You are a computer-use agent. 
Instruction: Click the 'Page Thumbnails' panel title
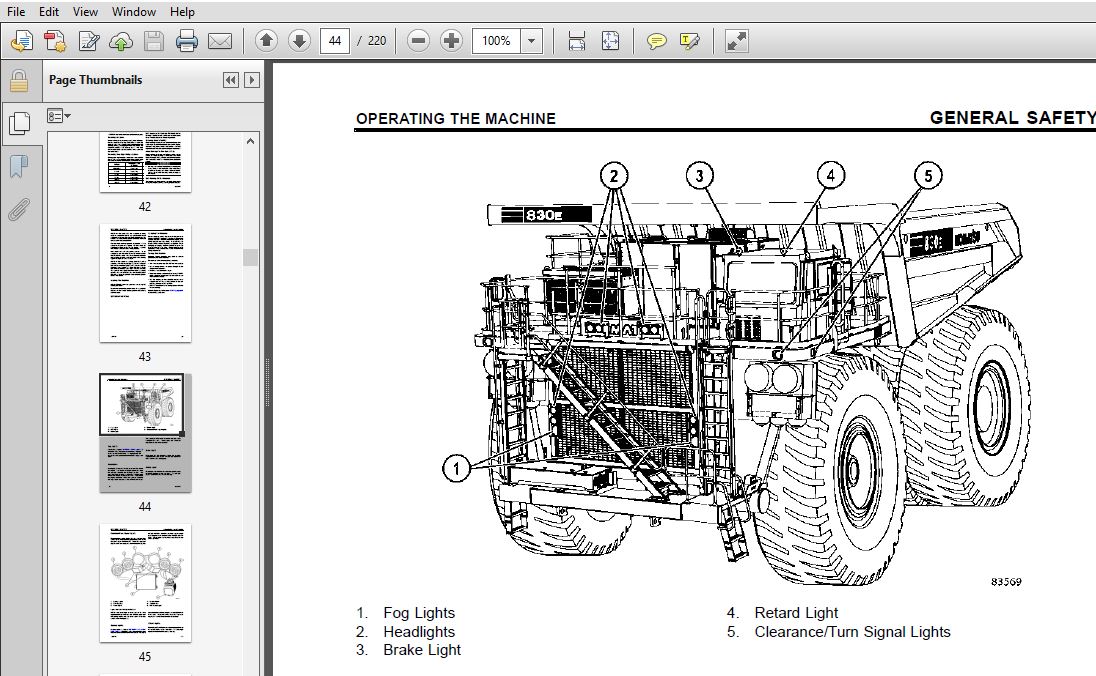click(x=96, y=80)
